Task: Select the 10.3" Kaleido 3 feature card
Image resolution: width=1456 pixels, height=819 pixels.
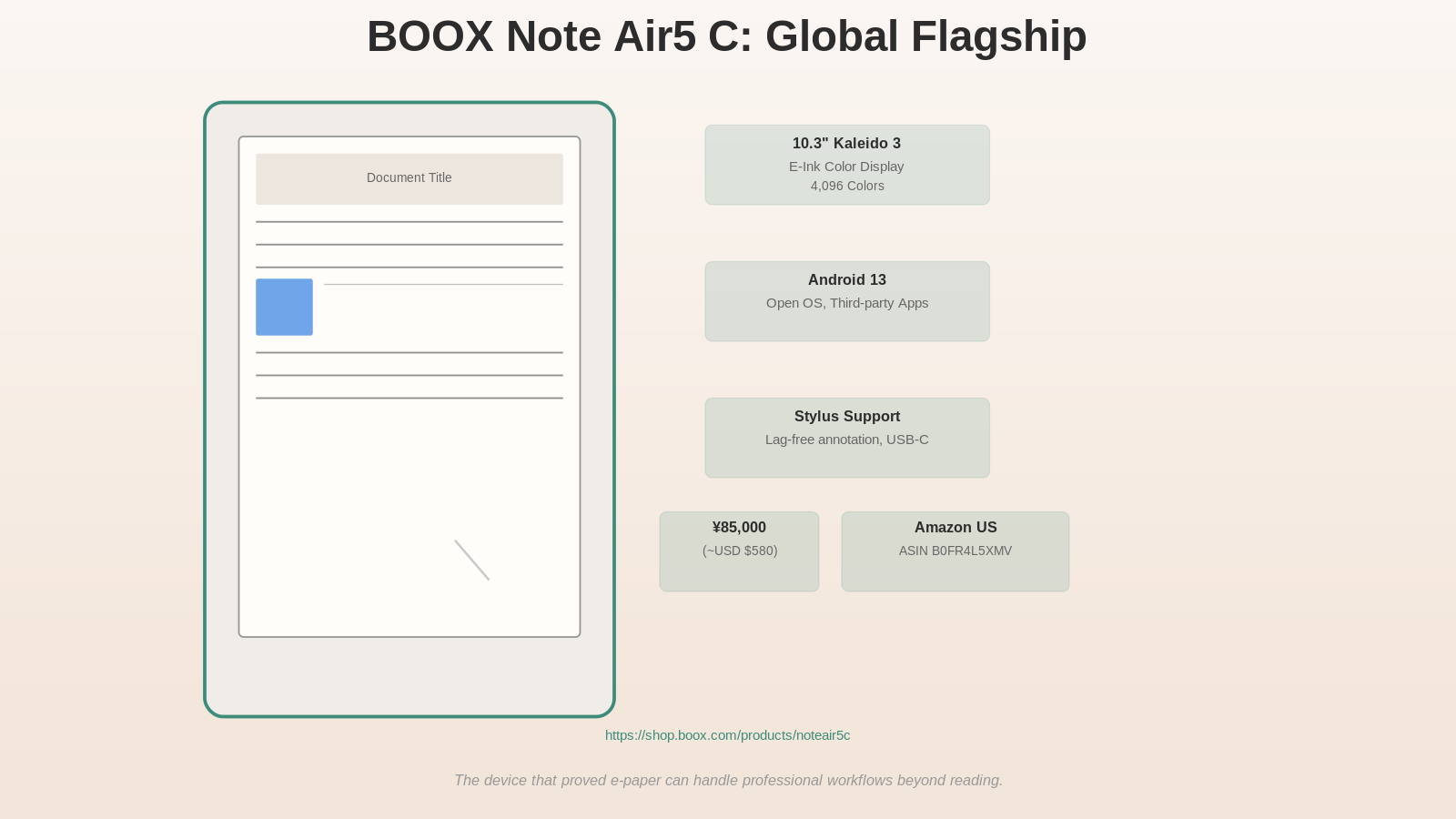Action: (x=847, y=165)
